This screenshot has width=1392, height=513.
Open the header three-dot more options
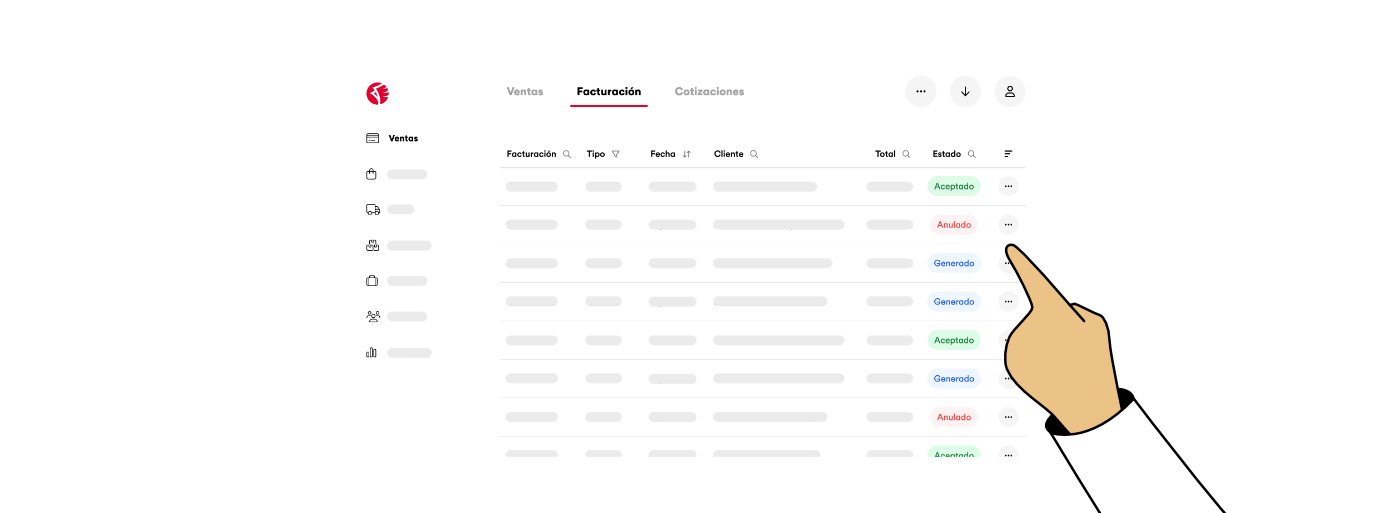pos(920,91)
